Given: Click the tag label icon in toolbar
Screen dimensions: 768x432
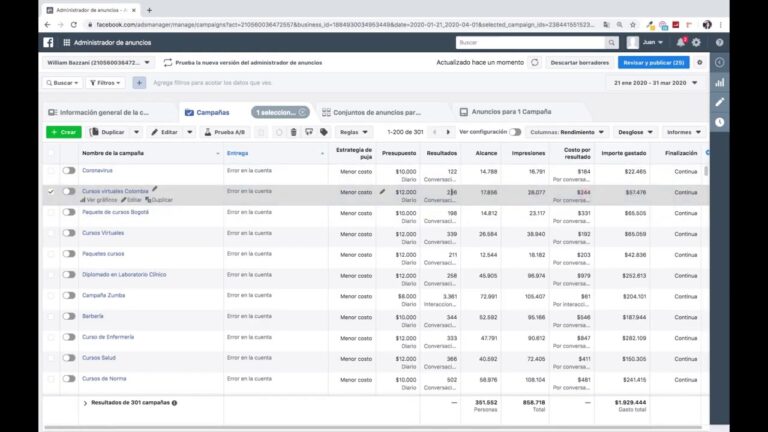Looking at the screenshot, I should 323,132.
